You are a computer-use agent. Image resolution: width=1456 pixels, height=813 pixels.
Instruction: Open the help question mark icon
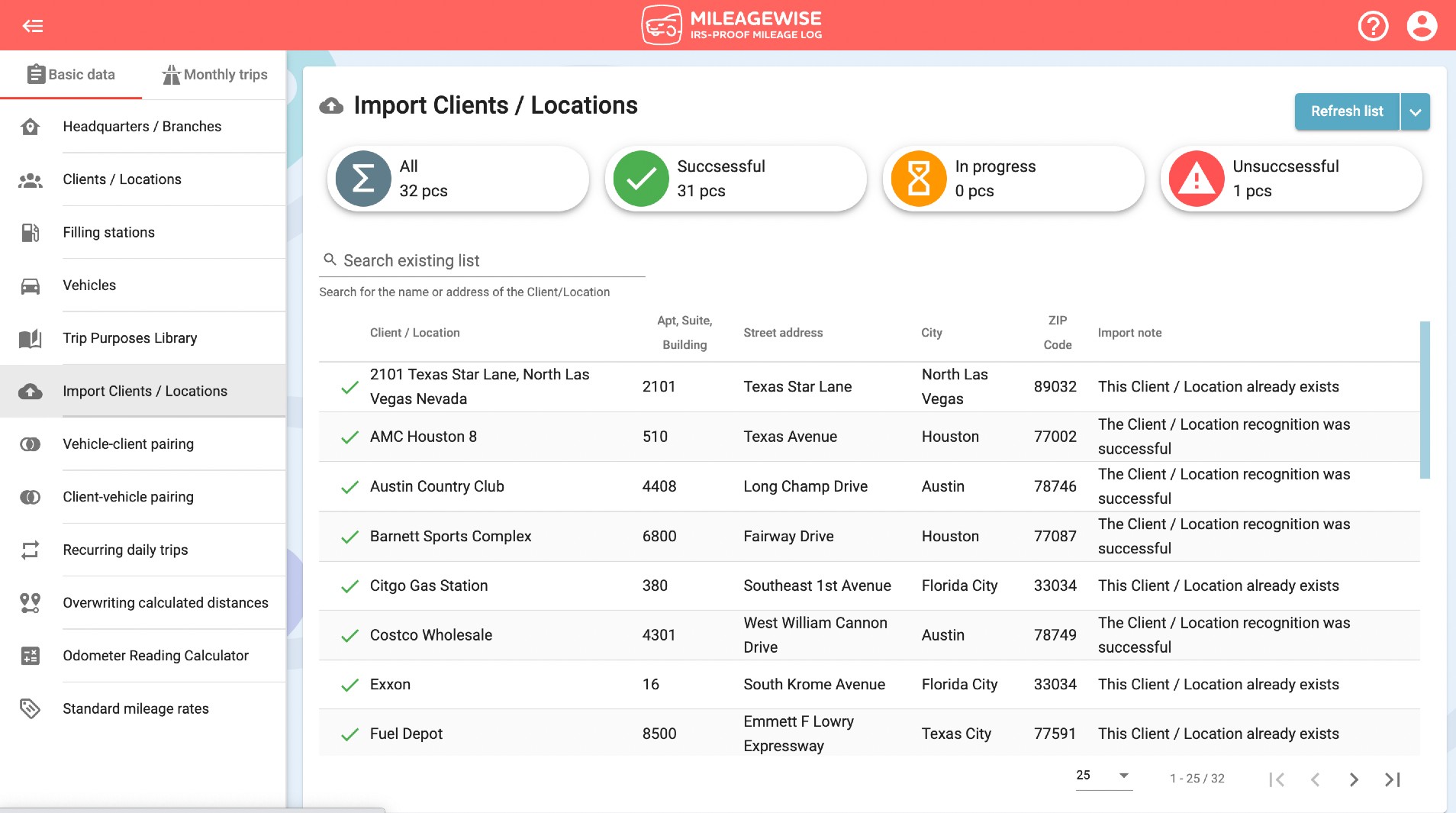[x=1373, y=26]
